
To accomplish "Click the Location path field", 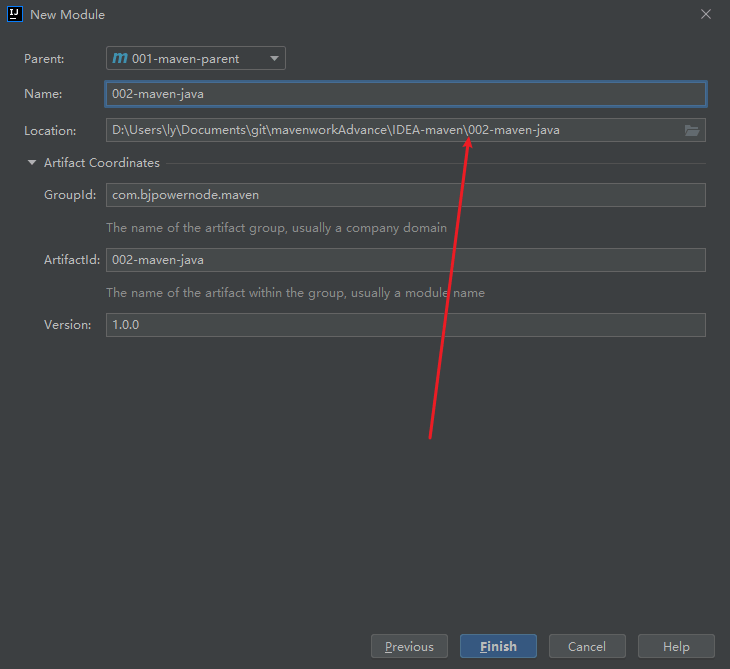I will click(x=406, y=130).
